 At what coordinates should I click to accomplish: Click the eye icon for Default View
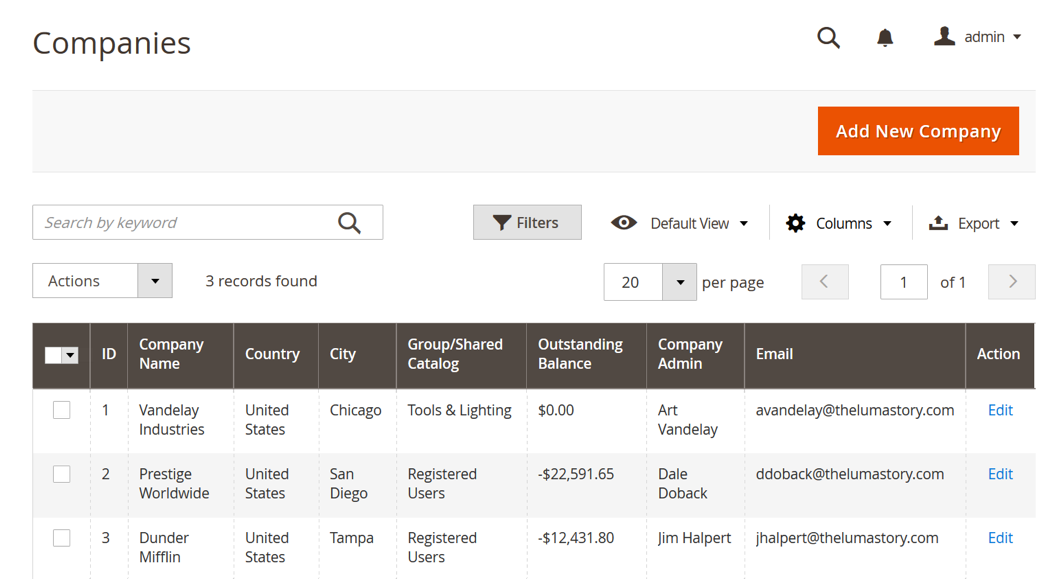(624, 223)
